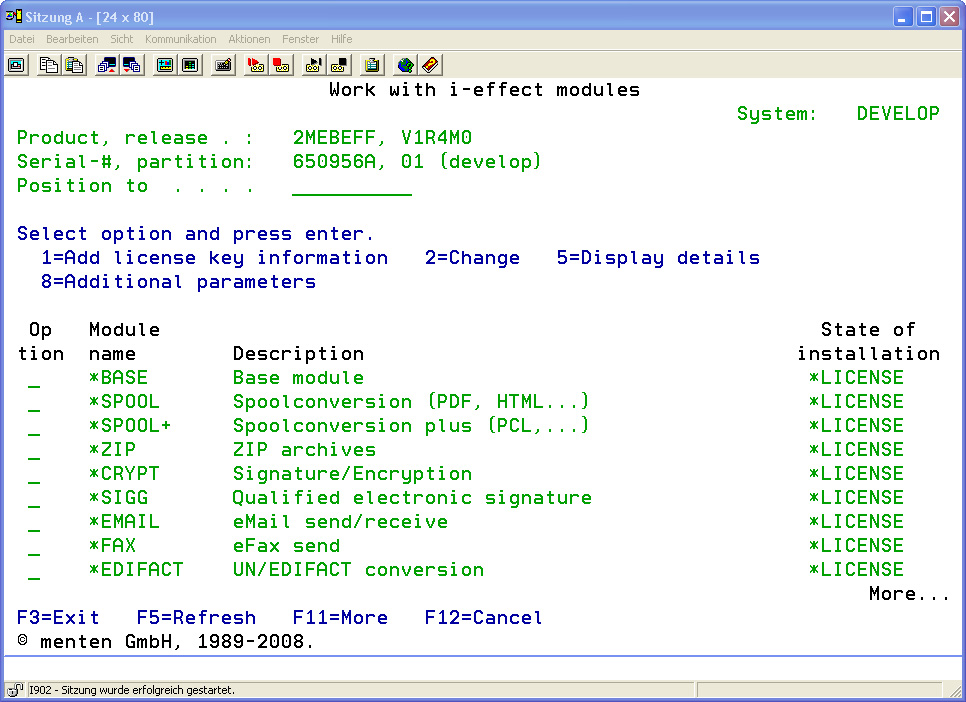The width and height of the screenshot is (966, 702).
Task: Open the Aktionen menu
Action: (249, 39)
